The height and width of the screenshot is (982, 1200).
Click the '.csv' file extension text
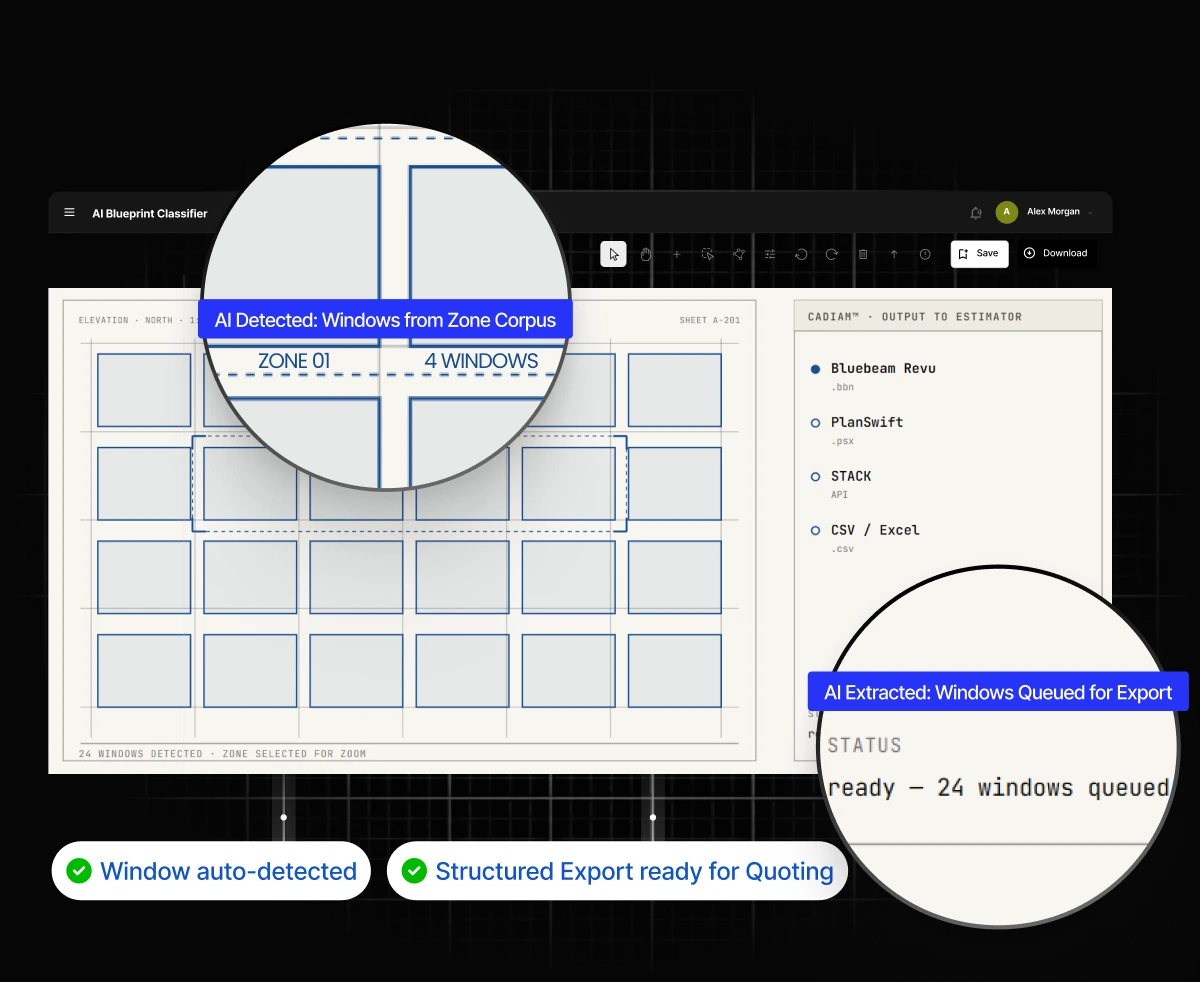[841, 549]
